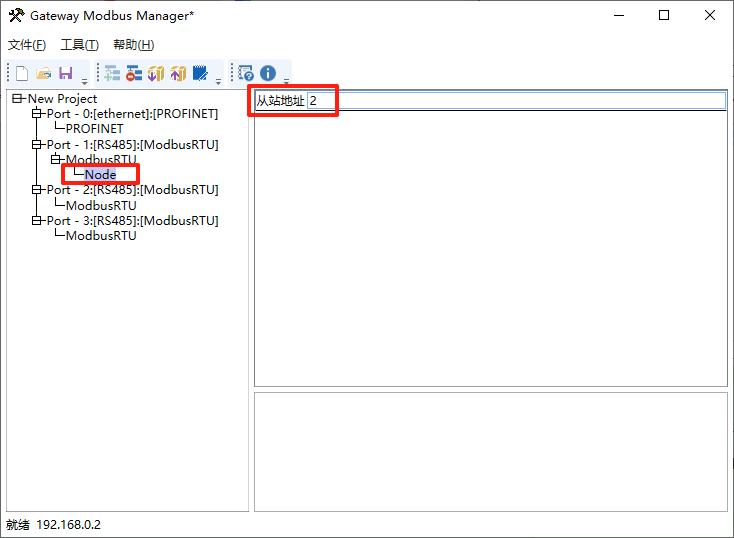
Task: Open an existing project file
Action: click(44, 74)
